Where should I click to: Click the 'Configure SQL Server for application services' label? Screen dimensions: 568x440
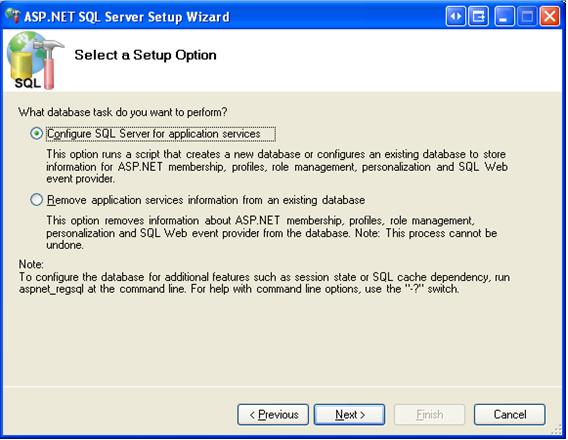[154, 134]
